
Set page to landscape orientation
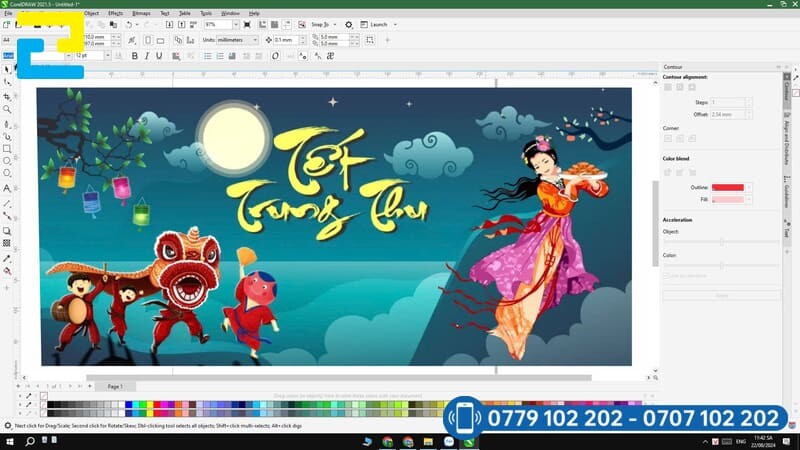[x=160, y=40]
